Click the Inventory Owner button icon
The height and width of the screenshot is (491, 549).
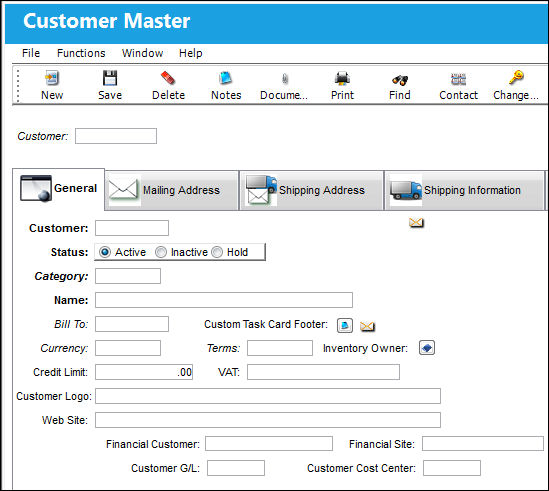427,348
